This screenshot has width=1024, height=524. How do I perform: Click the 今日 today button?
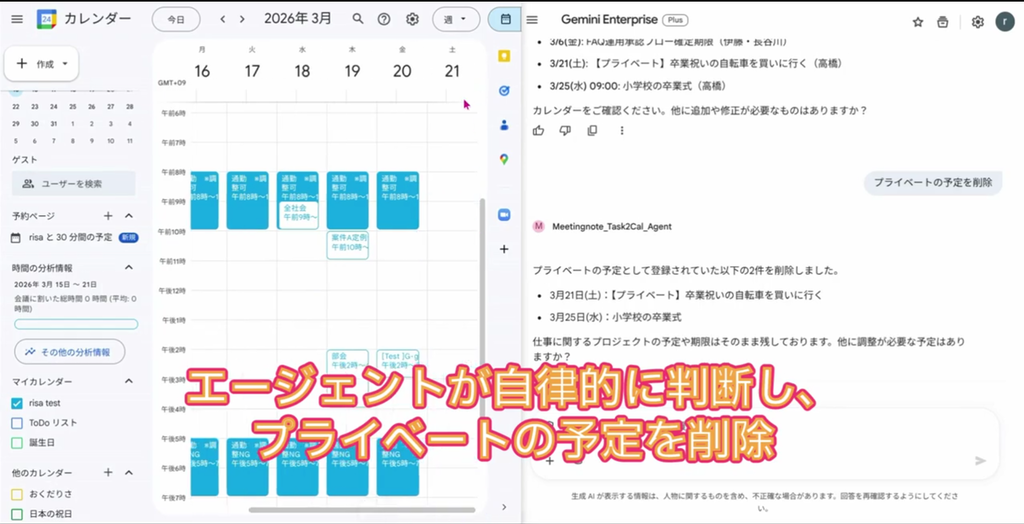click(x=176, y=19)
